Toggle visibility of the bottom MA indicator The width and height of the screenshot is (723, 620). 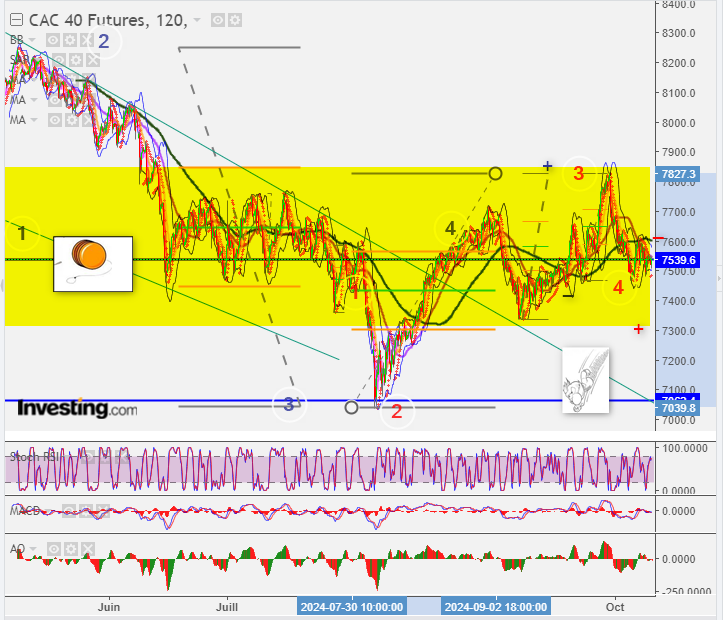pos(55,120)
